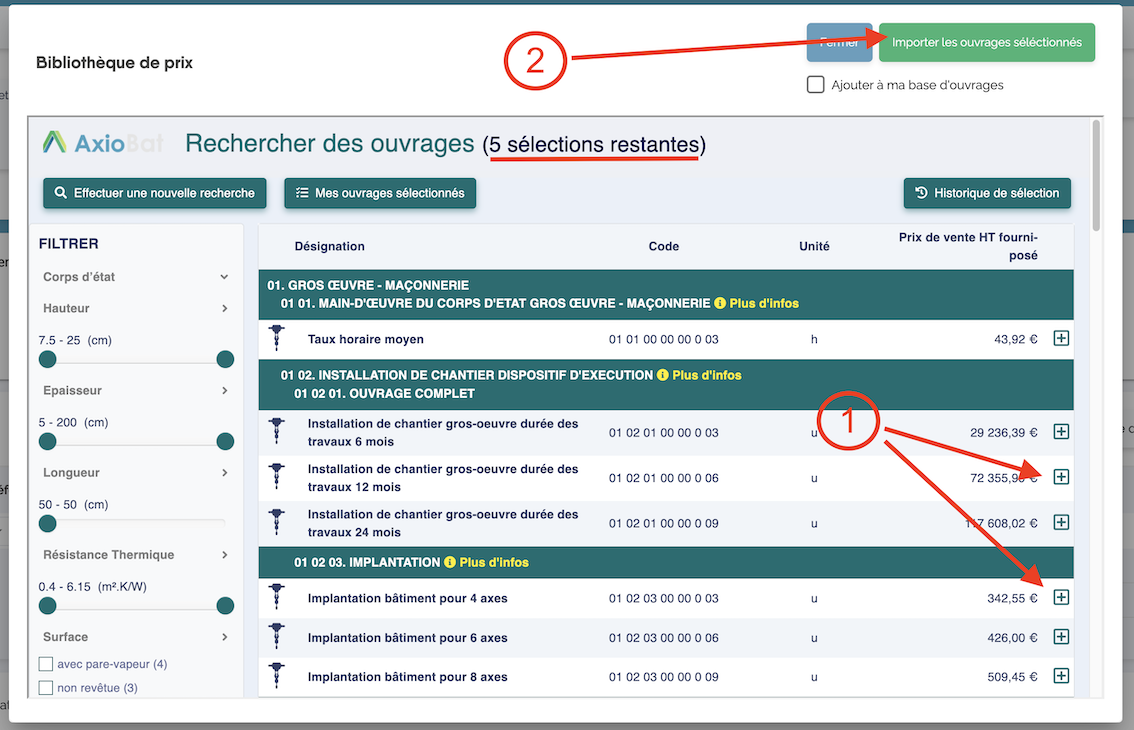The height and width of the screenshot is (730, 1134).
Task: Add 'Implantation bâtiment pour 4 axes' plus icon
Action: (1061, 598)
